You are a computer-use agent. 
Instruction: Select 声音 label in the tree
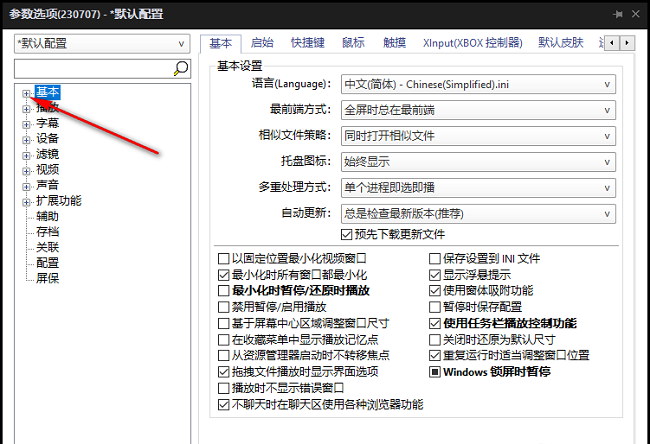tap(47, 185)
